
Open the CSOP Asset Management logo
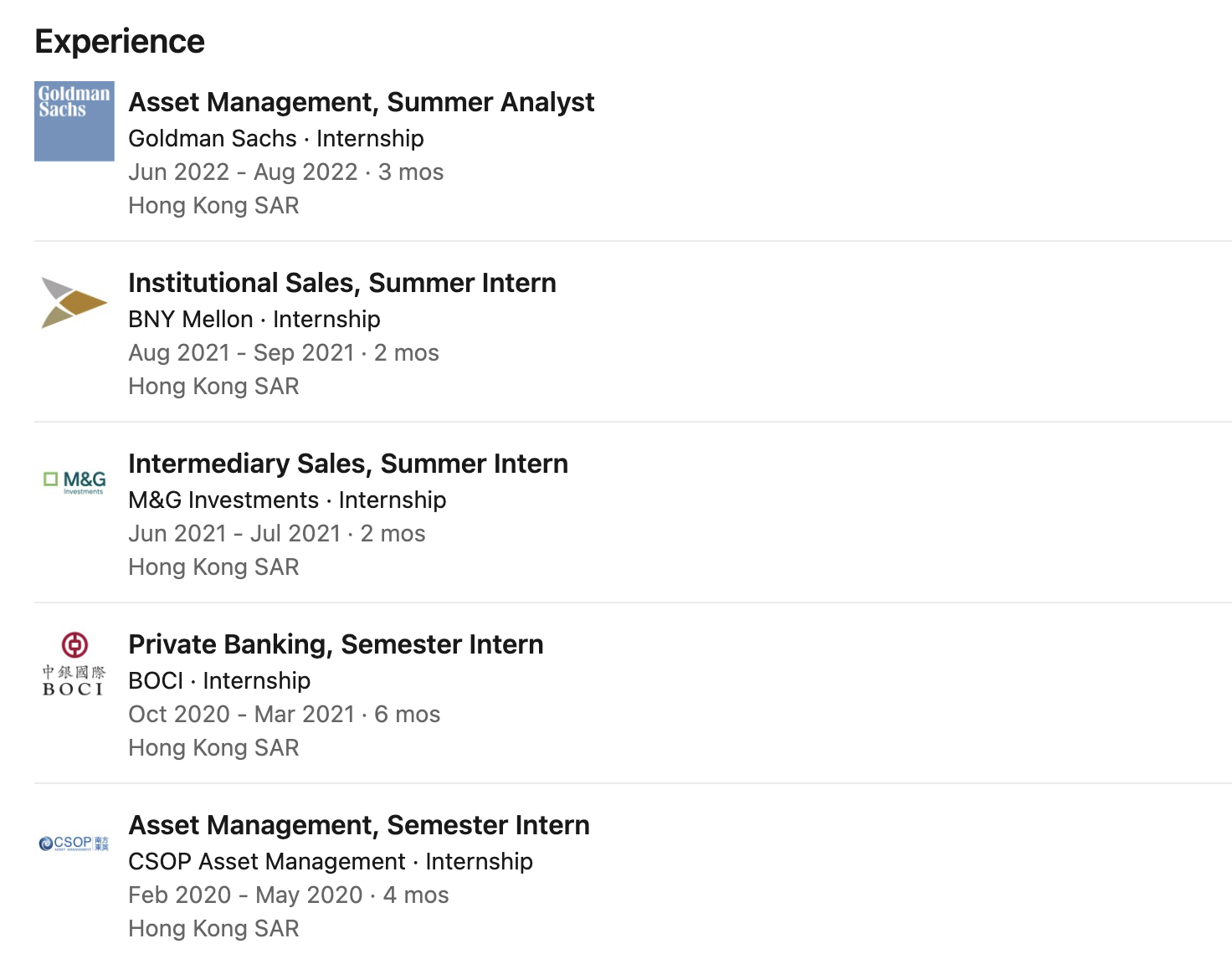point(74,844)
